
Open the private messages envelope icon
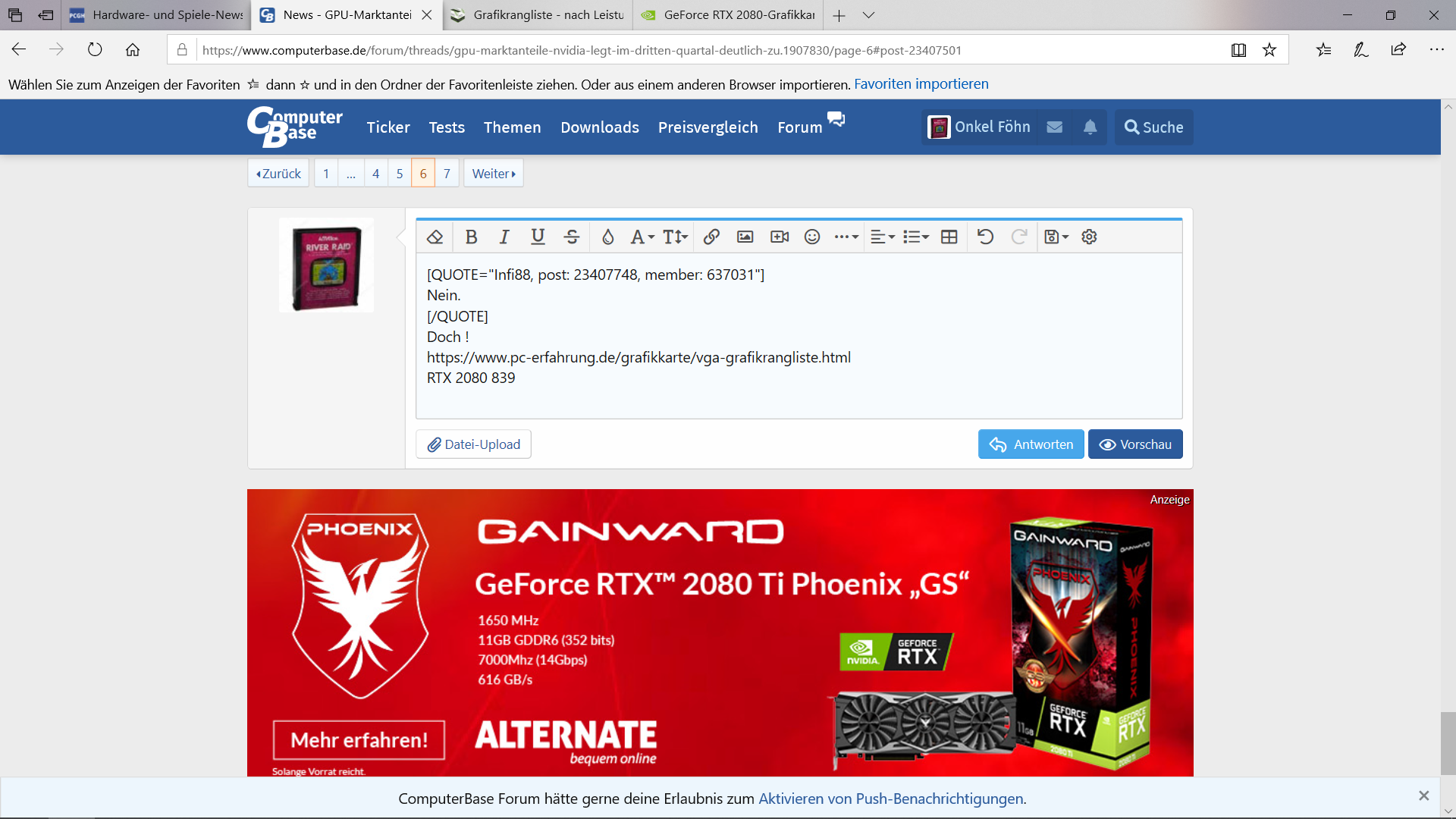pos(1055,127)
